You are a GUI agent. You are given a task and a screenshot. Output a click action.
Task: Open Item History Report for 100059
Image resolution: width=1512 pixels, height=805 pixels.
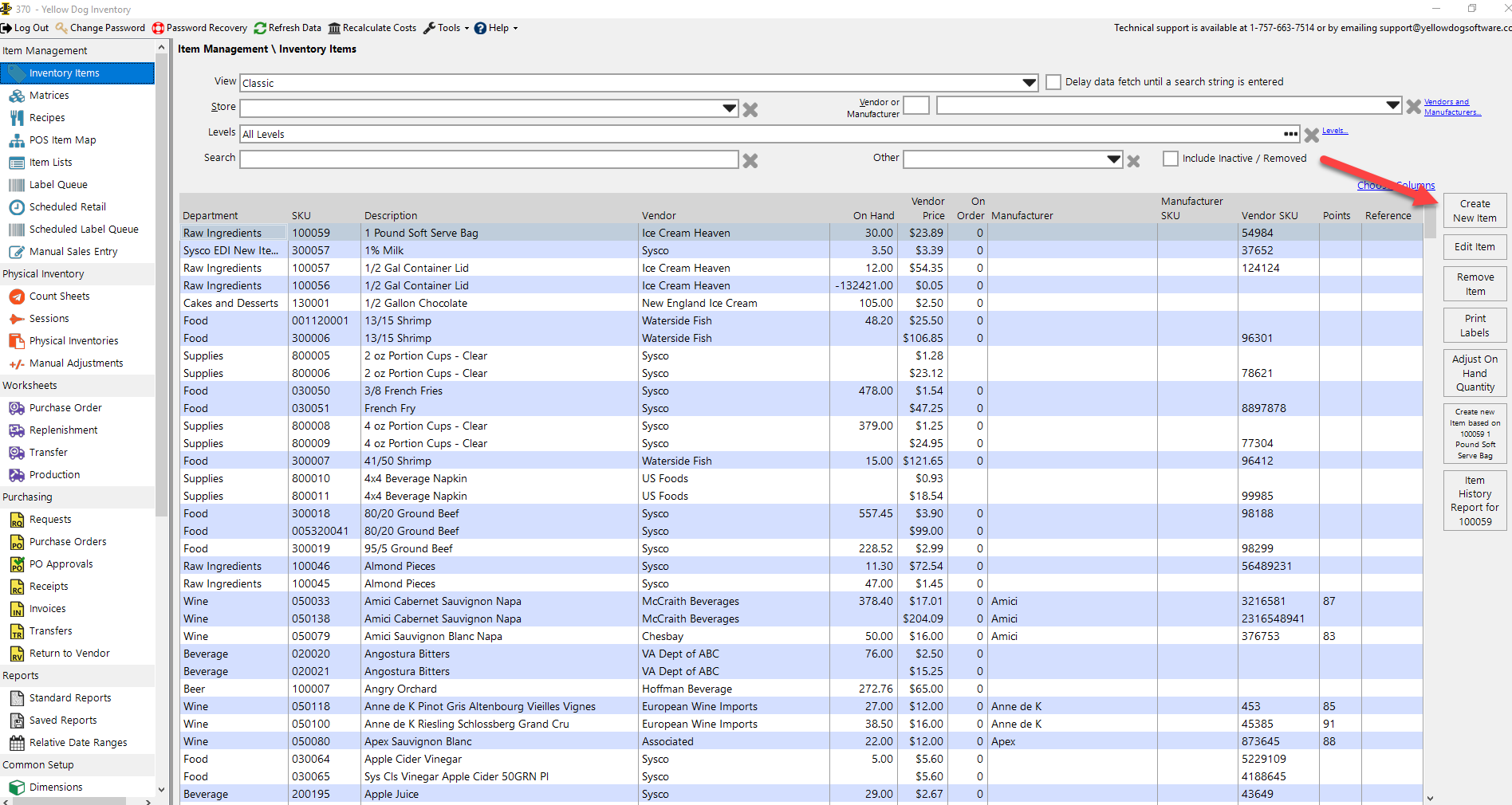1475,501
